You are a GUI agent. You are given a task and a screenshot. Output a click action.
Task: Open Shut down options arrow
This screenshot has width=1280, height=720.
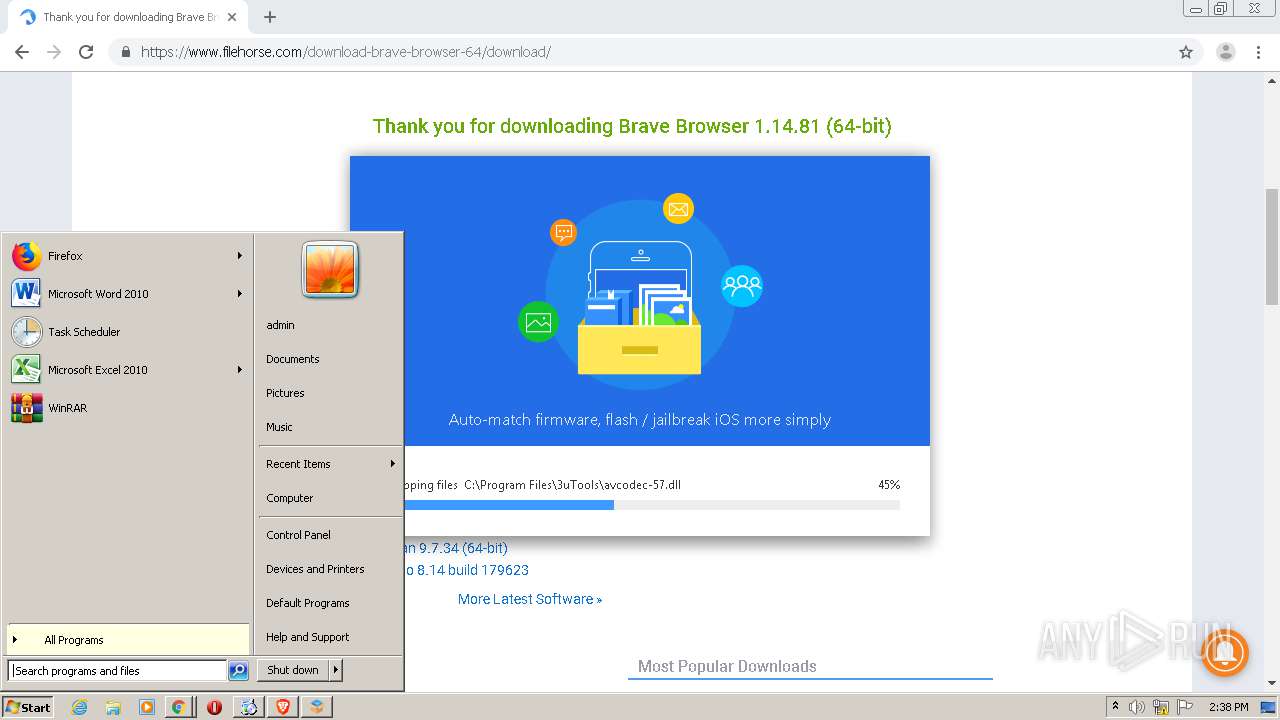click(x=336, y=670)
